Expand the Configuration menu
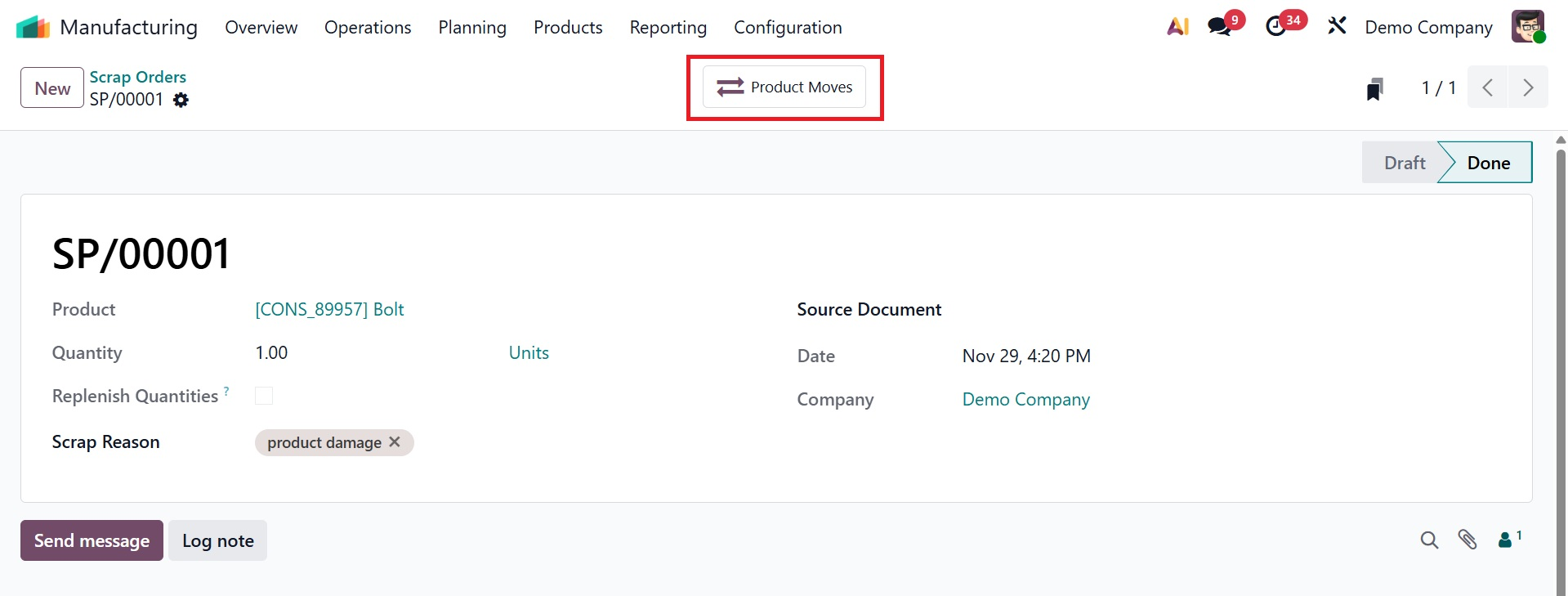1568x596 pixels. (788, 28)
